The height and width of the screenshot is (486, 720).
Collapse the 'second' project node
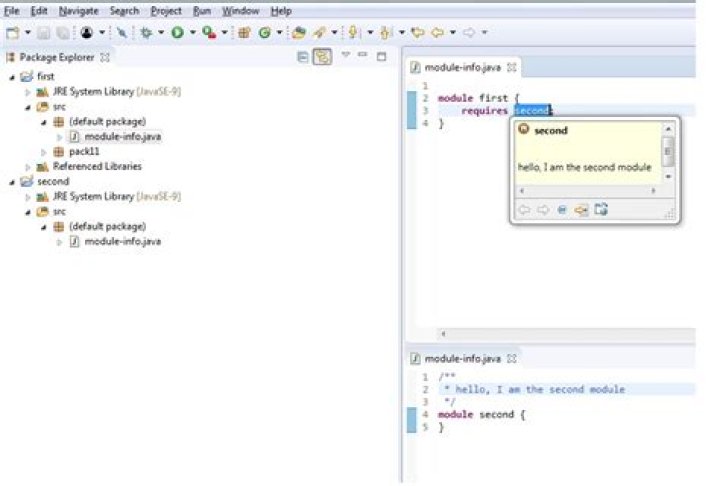point(12,182)
